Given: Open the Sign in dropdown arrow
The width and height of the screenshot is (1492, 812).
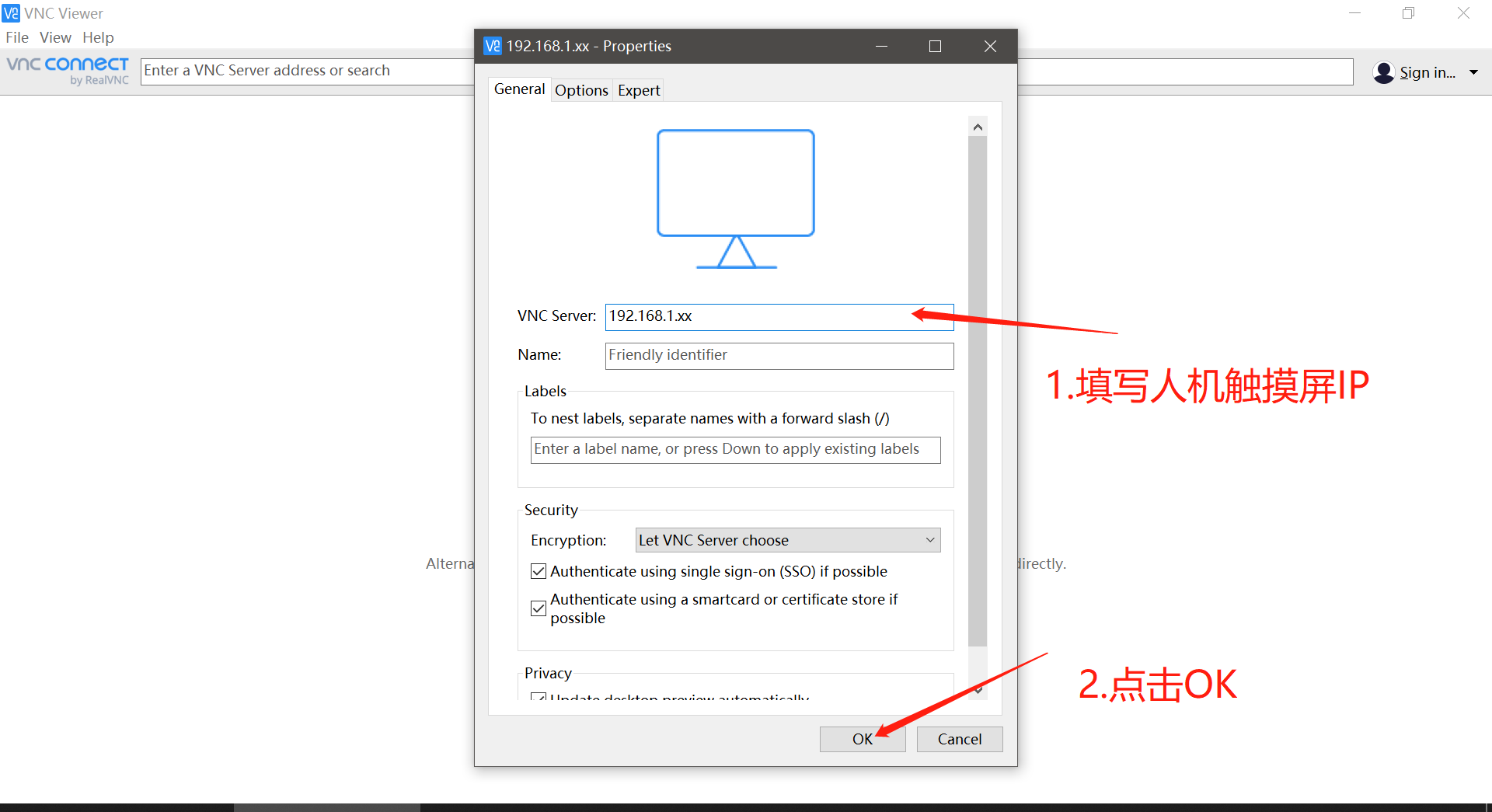Looking at the screenshot, I should (1473, 72).
